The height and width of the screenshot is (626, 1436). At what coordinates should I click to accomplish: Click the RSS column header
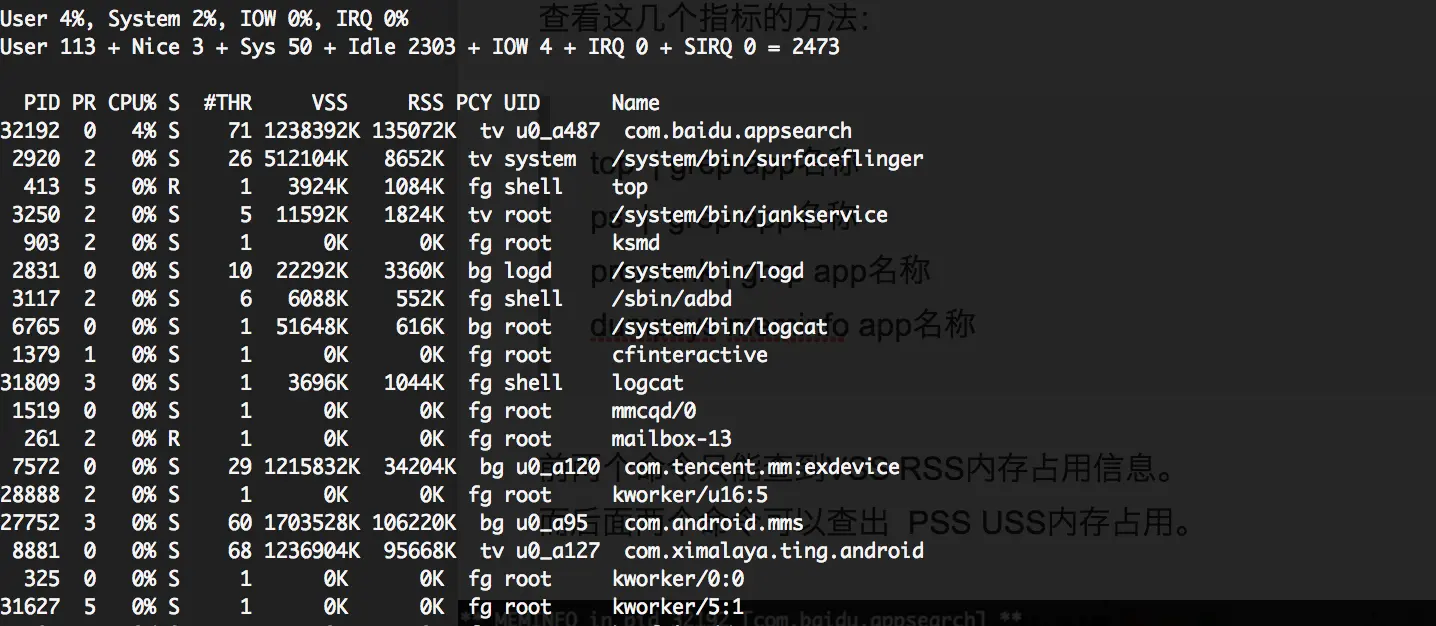[x=426, y=103]
